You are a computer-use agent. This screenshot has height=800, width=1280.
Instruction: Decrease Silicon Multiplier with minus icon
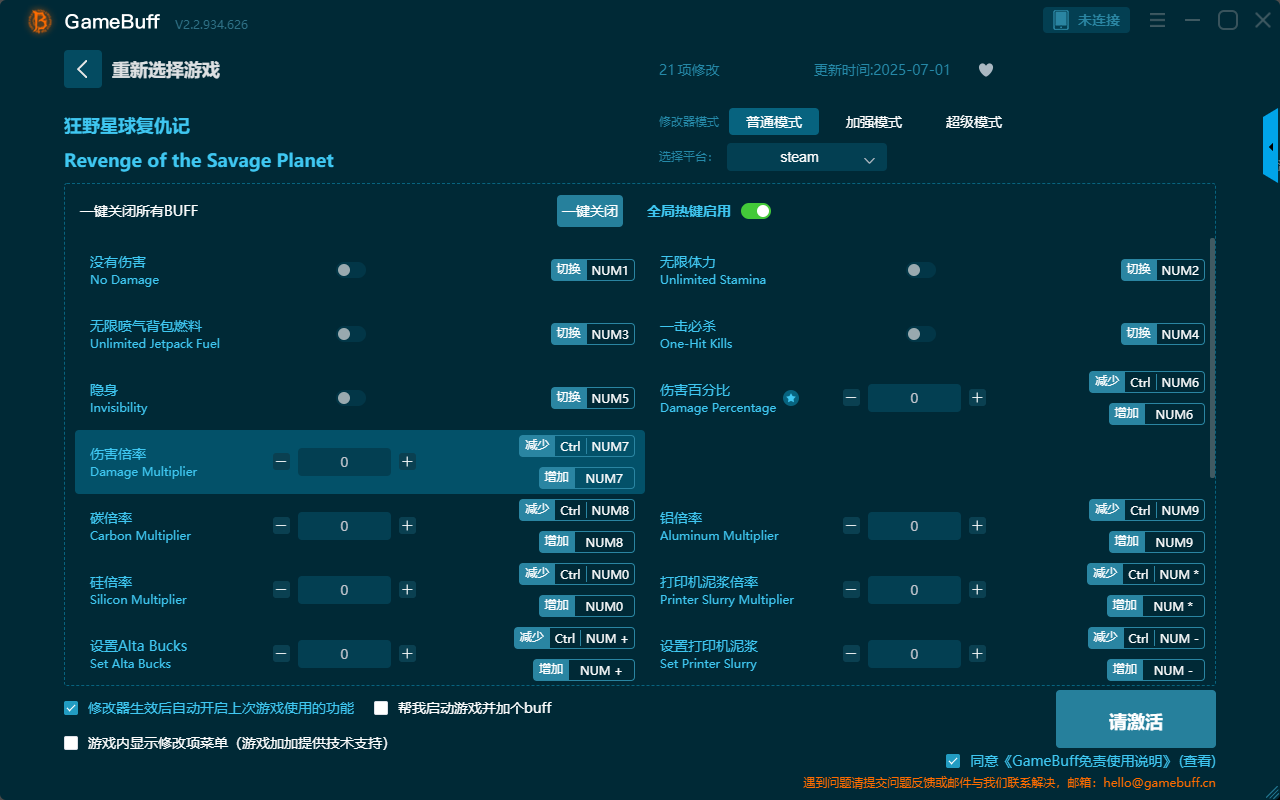click(x=281, y=590)
